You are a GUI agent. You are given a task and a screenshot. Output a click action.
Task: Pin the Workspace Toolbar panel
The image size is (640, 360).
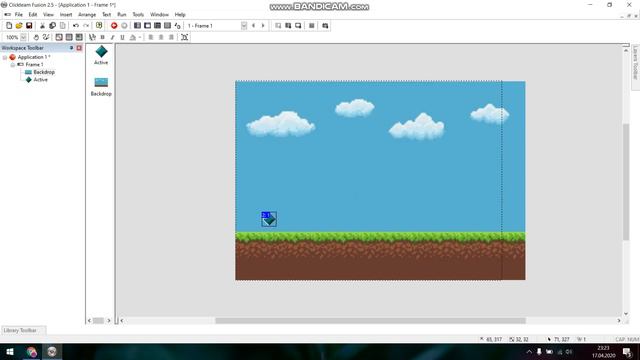tap(71, 48)
